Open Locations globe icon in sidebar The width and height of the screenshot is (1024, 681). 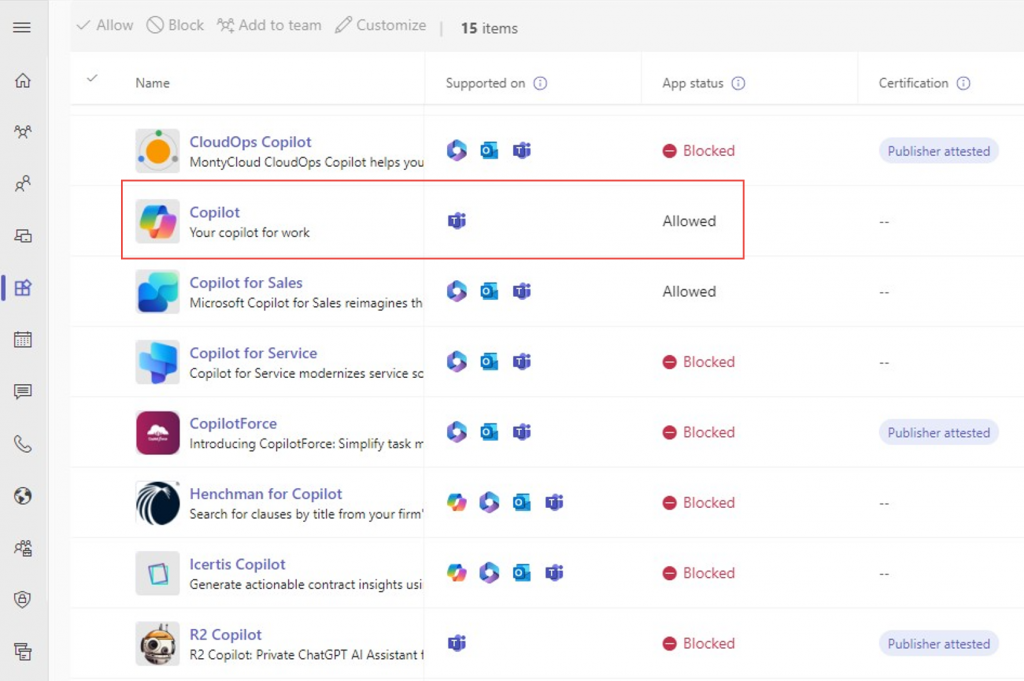click(23, 496)
